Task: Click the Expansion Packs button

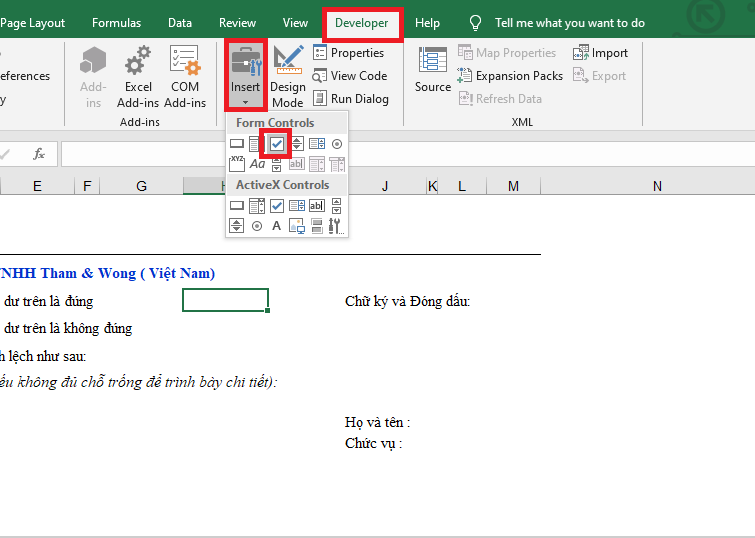Action: pos(510,76)
